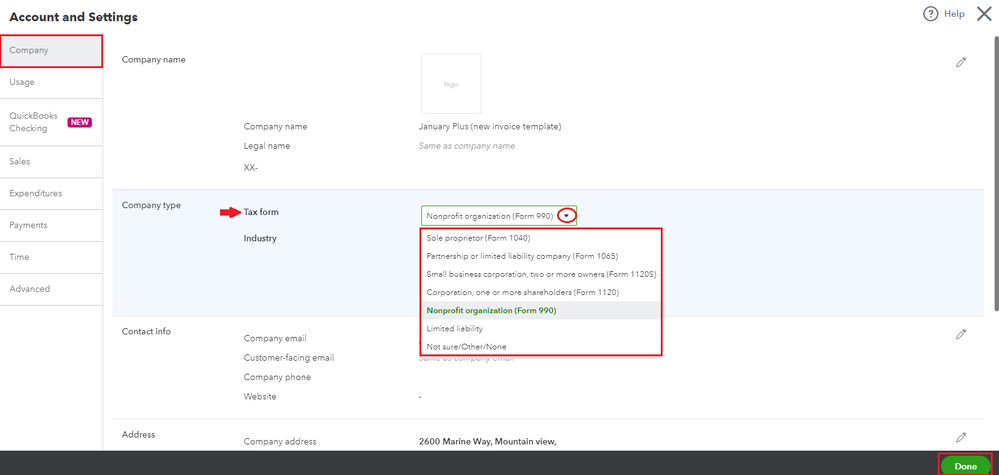Choose Nonprofit organization (Form 990) option

[541, 311]
